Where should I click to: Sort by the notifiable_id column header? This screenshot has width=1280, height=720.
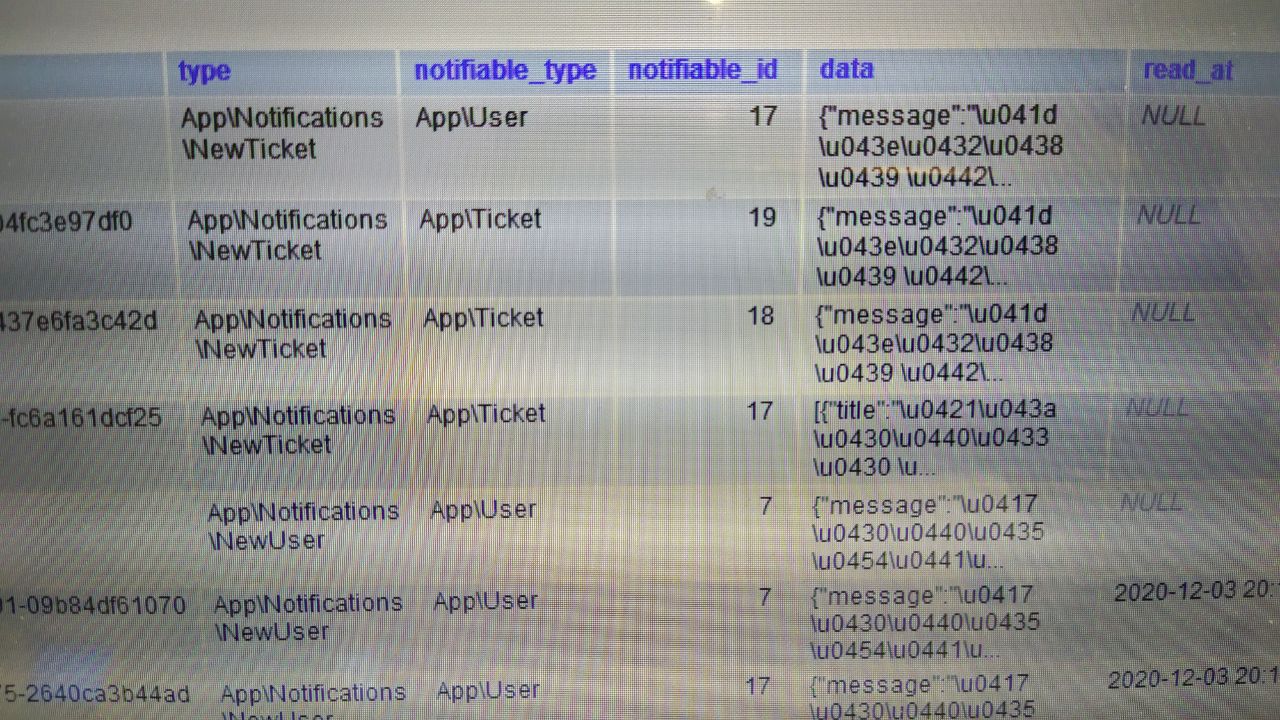pos(702,70)
